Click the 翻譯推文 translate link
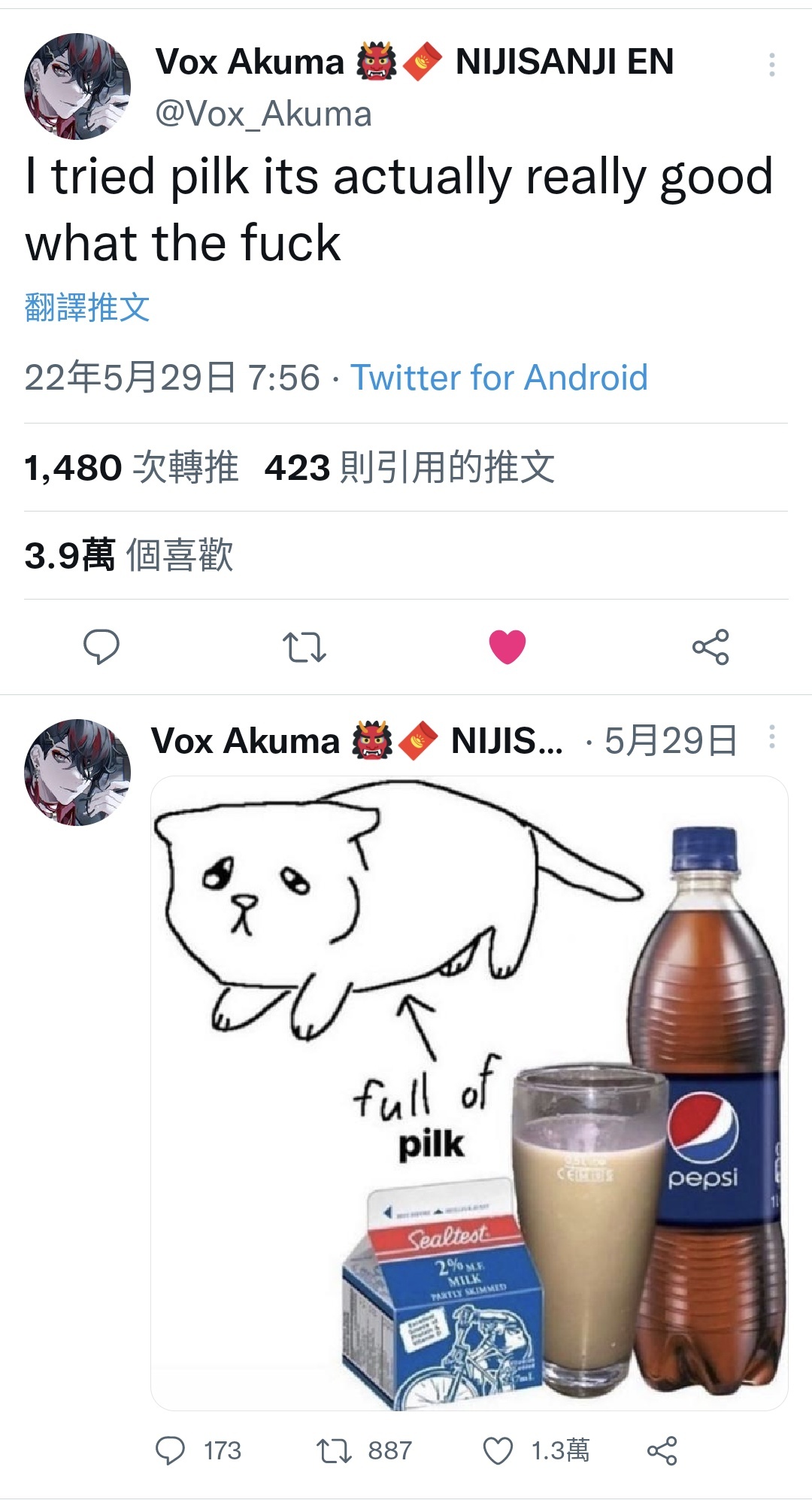Screen dimensions: 812x1500 click(x=87, y=308)
